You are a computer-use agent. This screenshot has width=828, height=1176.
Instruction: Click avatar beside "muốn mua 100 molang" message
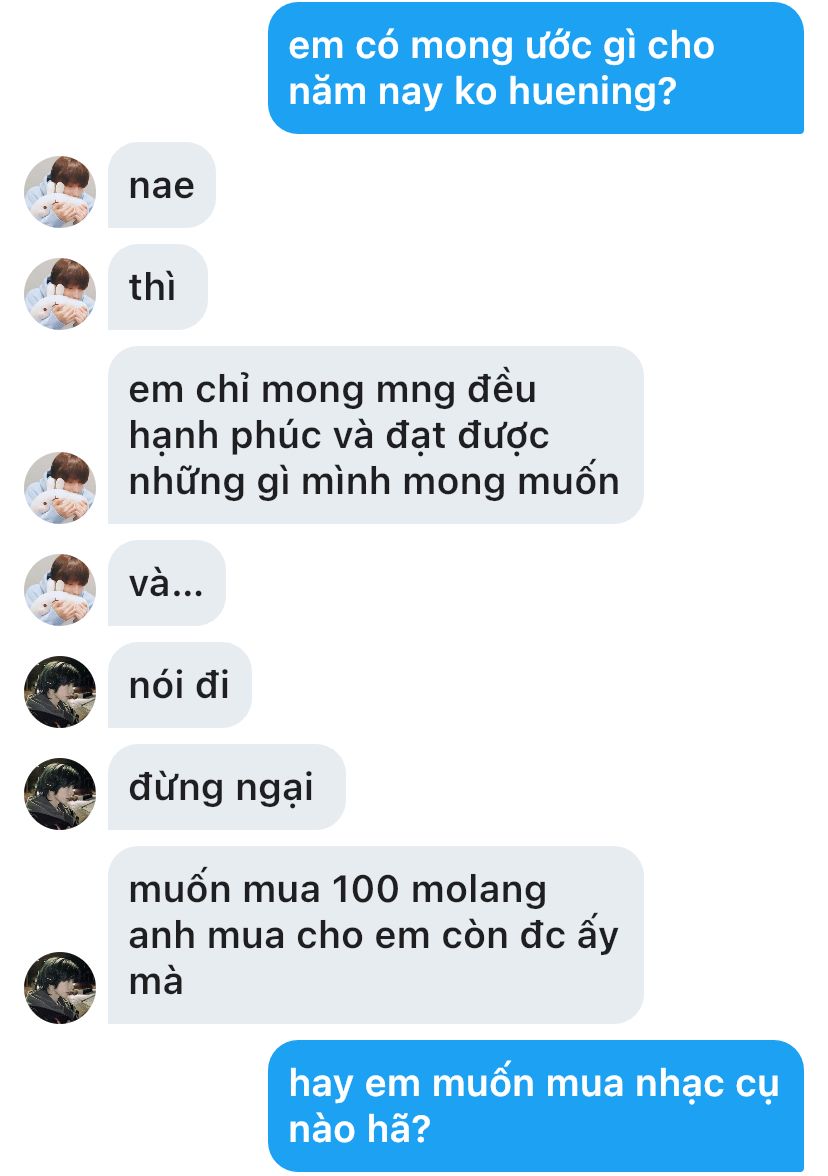pyautogui.click(x=60, y=988)
